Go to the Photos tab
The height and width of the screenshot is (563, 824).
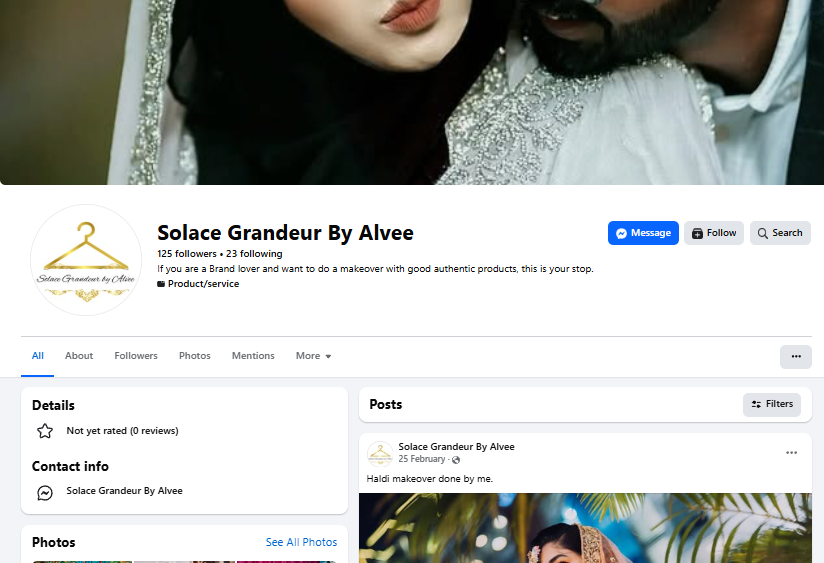pos(194,356)
